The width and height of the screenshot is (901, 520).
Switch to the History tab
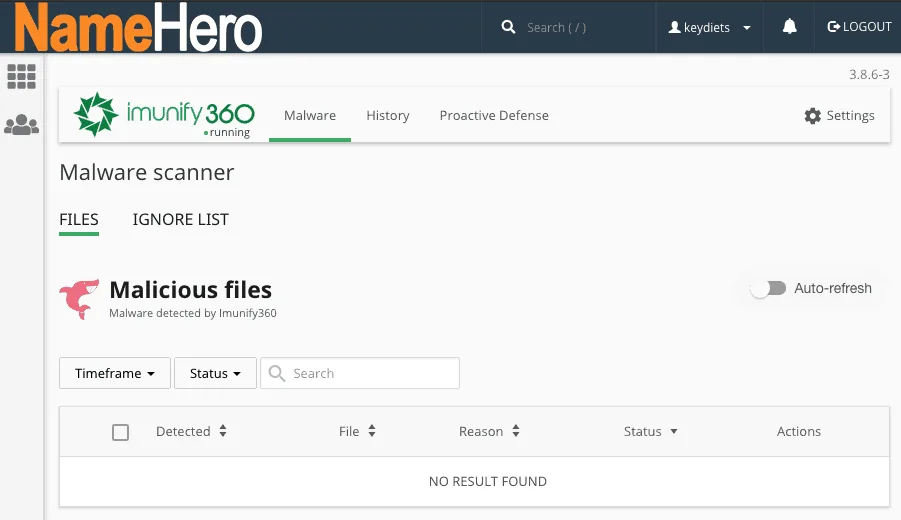tap(387, 115)
